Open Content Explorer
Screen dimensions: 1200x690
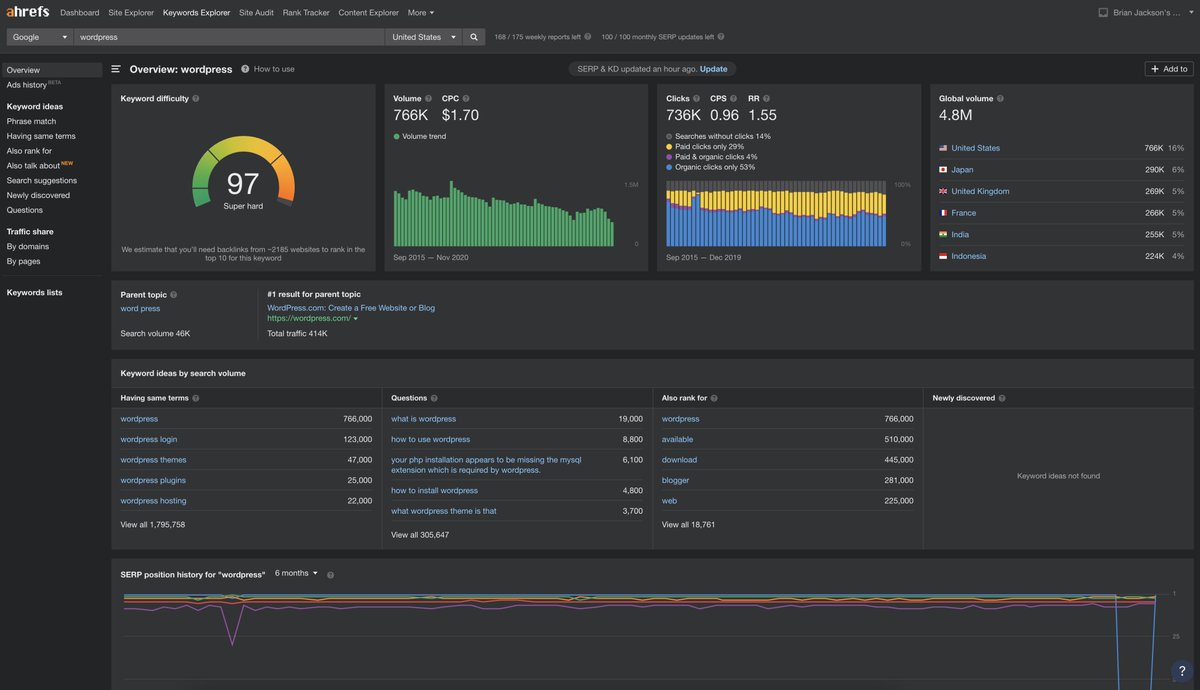click(x=369, y=13)
